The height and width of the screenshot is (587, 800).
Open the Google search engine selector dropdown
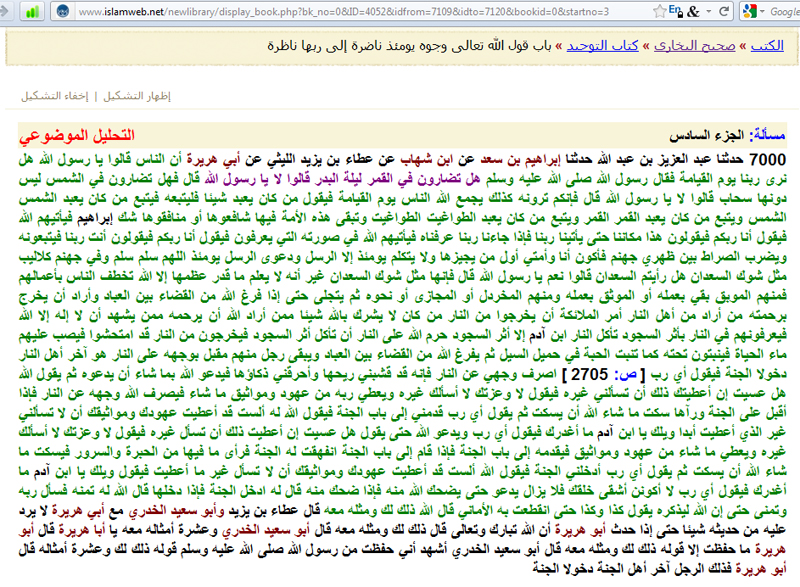point(754,11)
